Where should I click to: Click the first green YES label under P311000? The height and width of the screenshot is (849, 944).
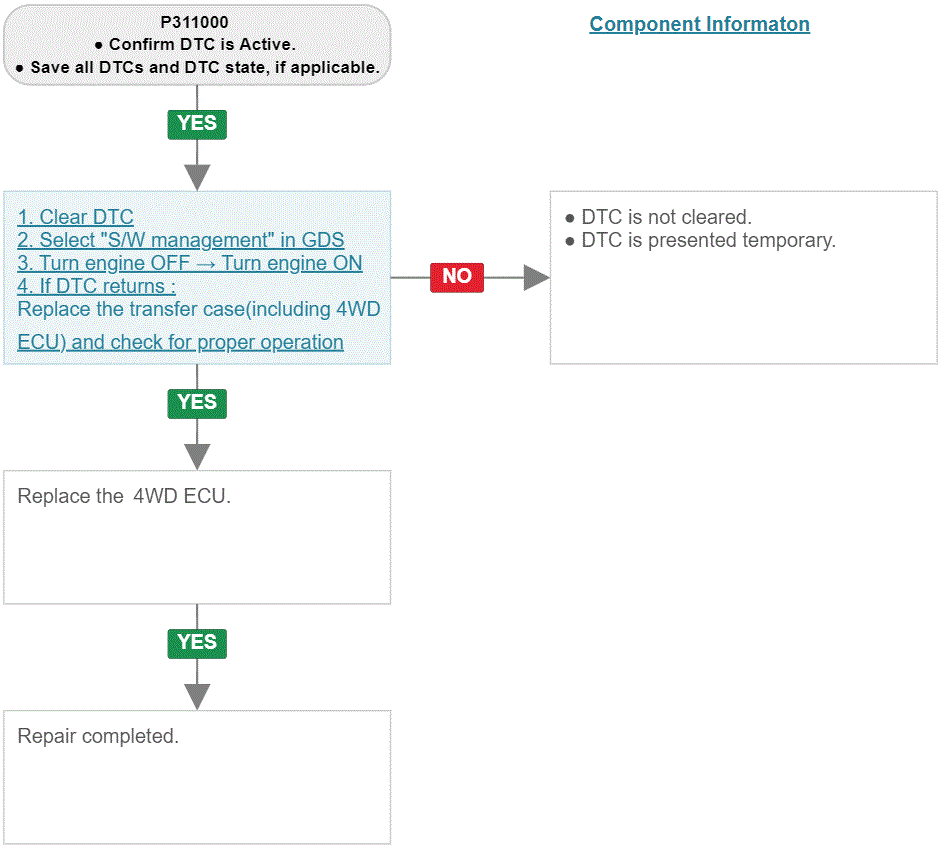point(197,124)
